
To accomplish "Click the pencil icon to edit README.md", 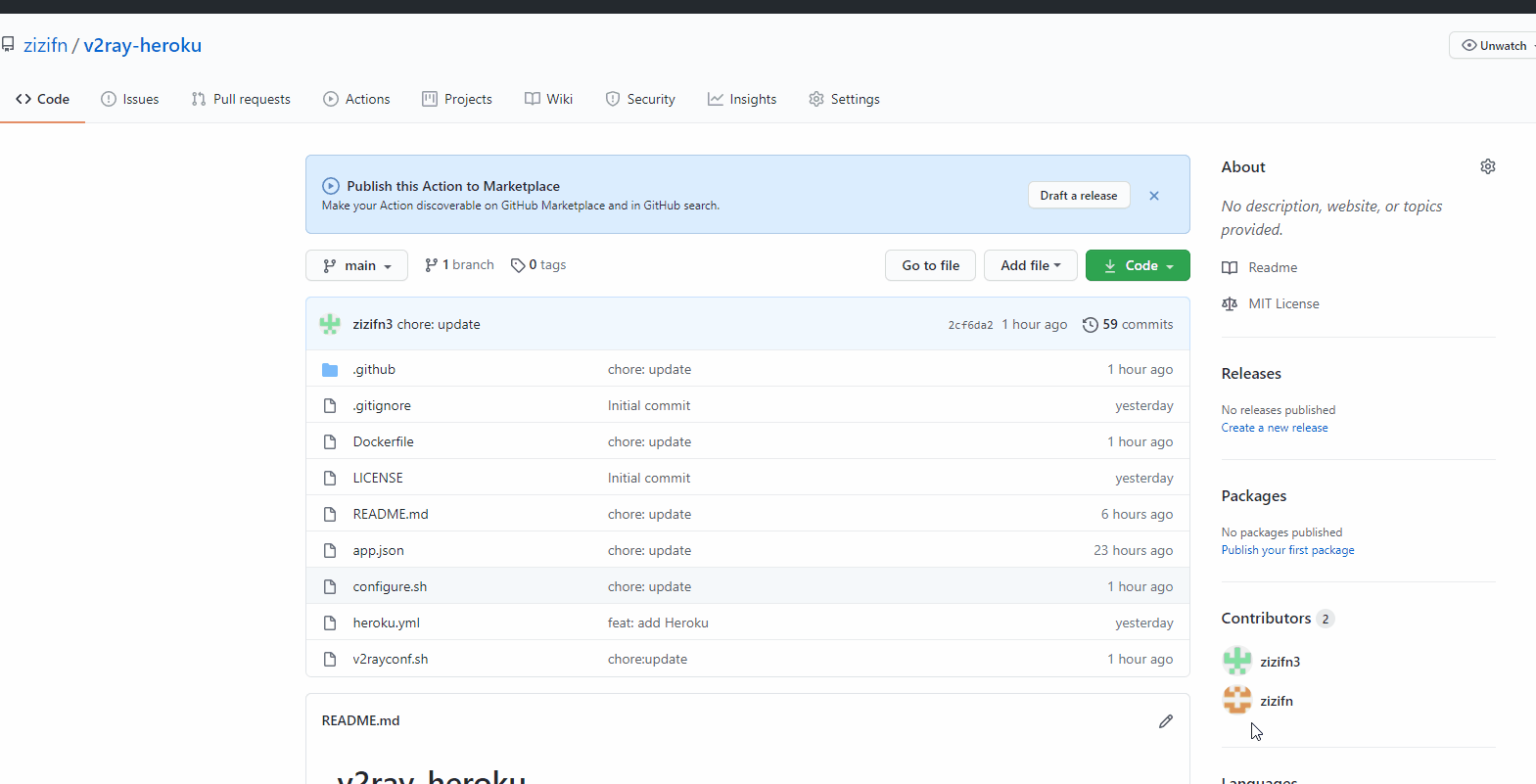I will tap(1165, 721).
